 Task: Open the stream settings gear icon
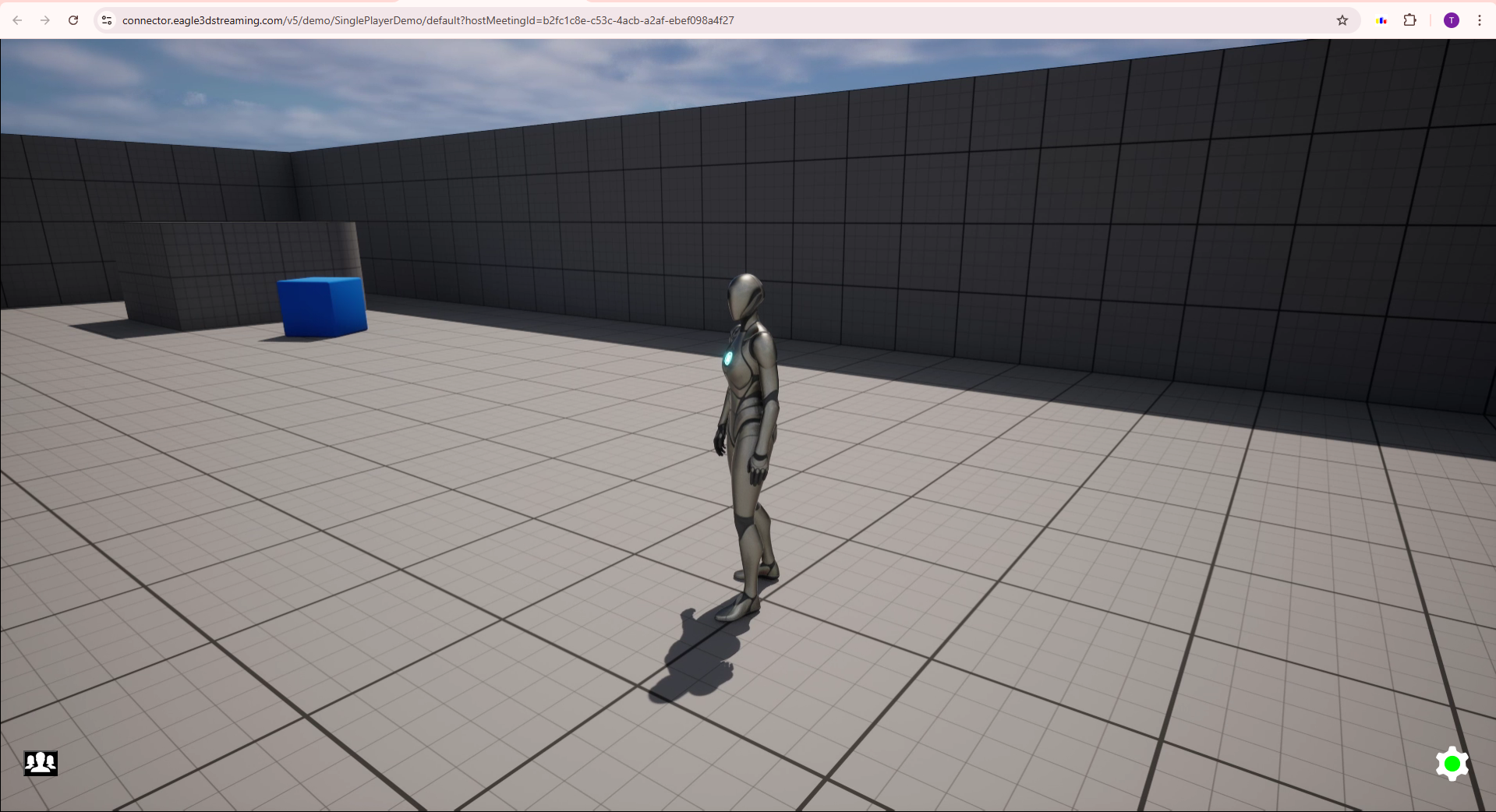1452,764
